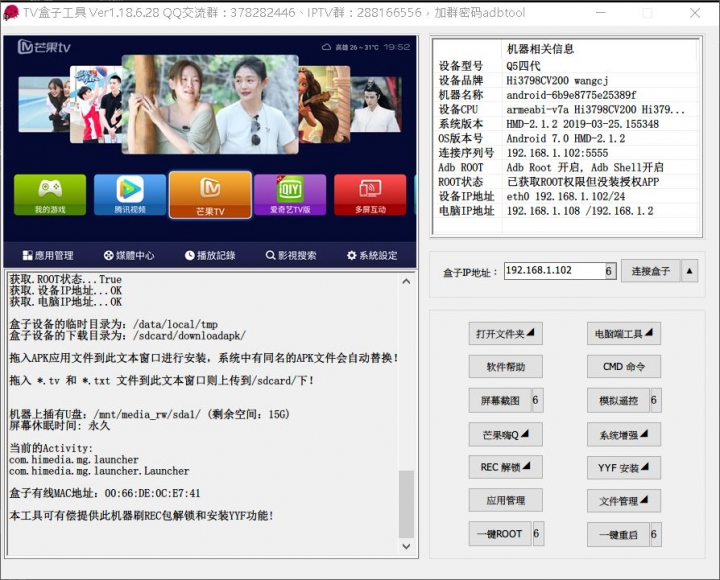The image size is (720, 580).
Task: Click the 6 box beside IP address
Action: (x=609, y=271)
